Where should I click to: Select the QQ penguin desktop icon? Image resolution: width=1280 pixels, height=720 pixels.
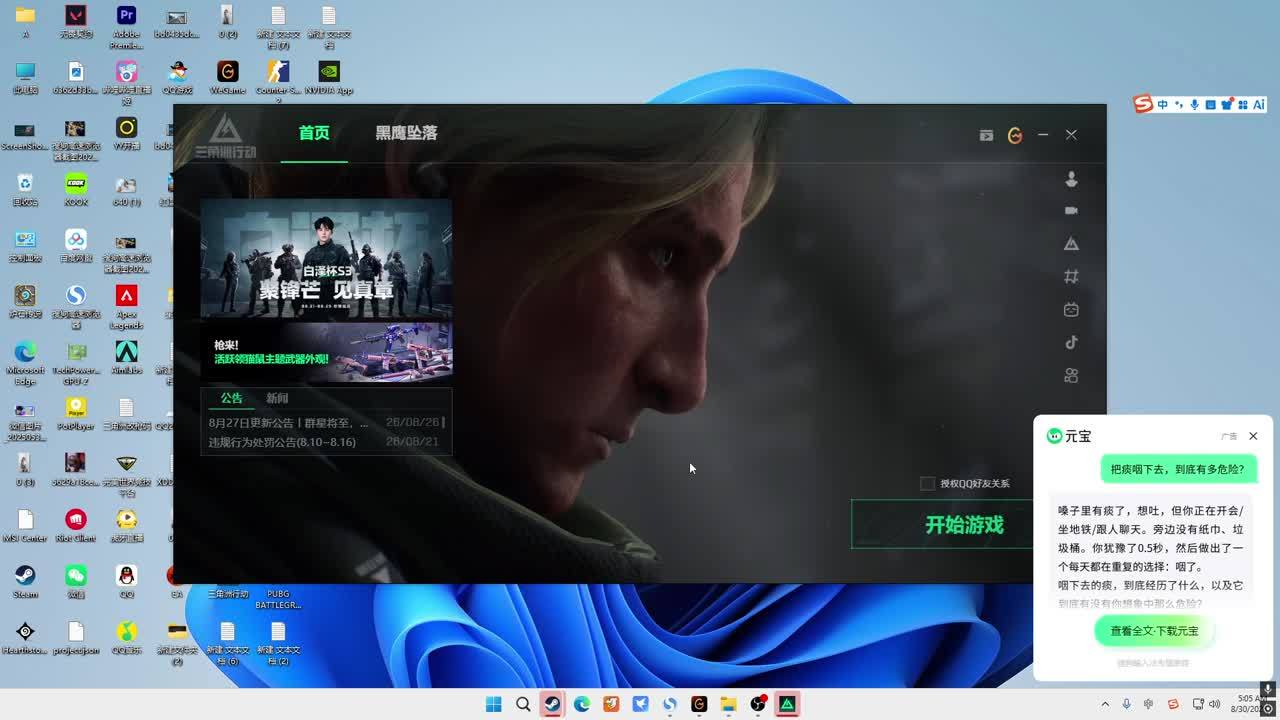[x=126, y=582]
